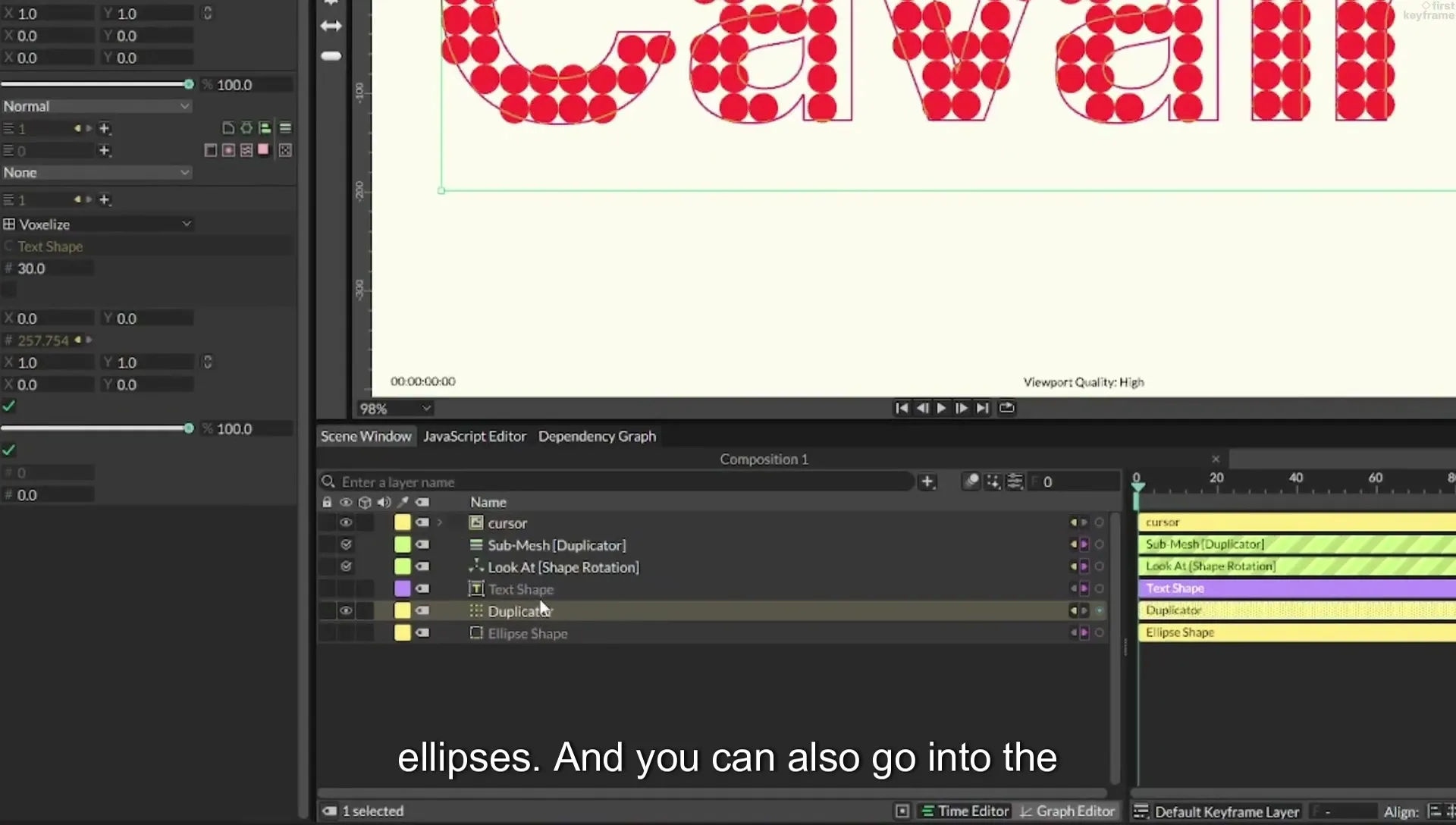This screenshot has width=1456, height=825.
Task: Open the Normal blend mode dropdown
Action: (96, 106)
